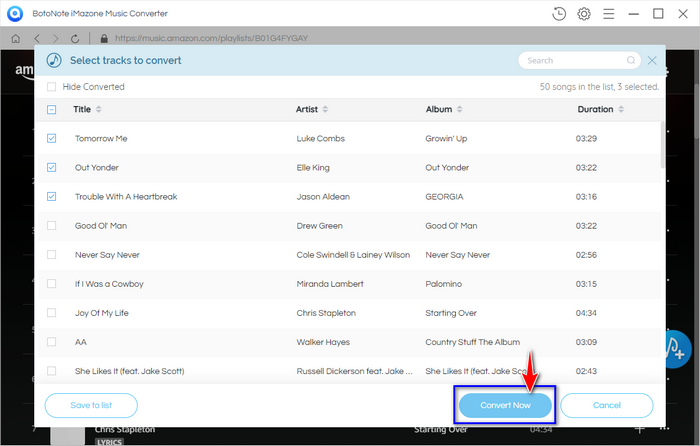
Task: Click Joy Of My Life title
Action: coord(102,313)
